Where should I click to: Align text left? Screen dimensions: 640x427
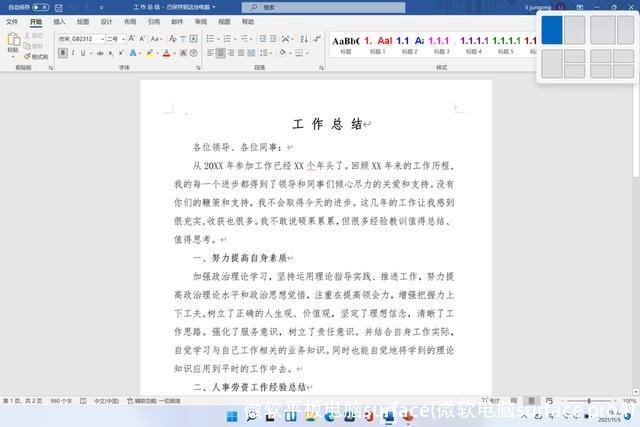click(210, 53)
